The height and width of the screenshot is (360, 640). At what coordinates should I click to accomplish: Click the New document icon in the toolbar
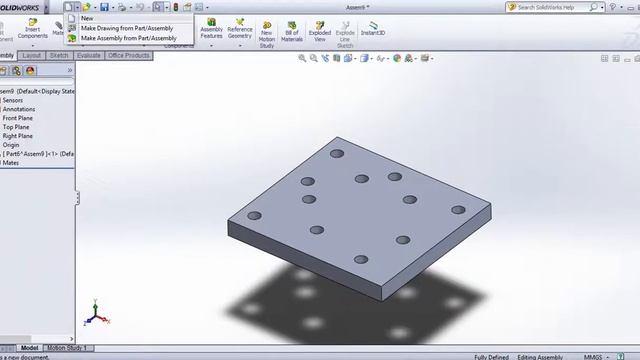(x=69, y=7)
